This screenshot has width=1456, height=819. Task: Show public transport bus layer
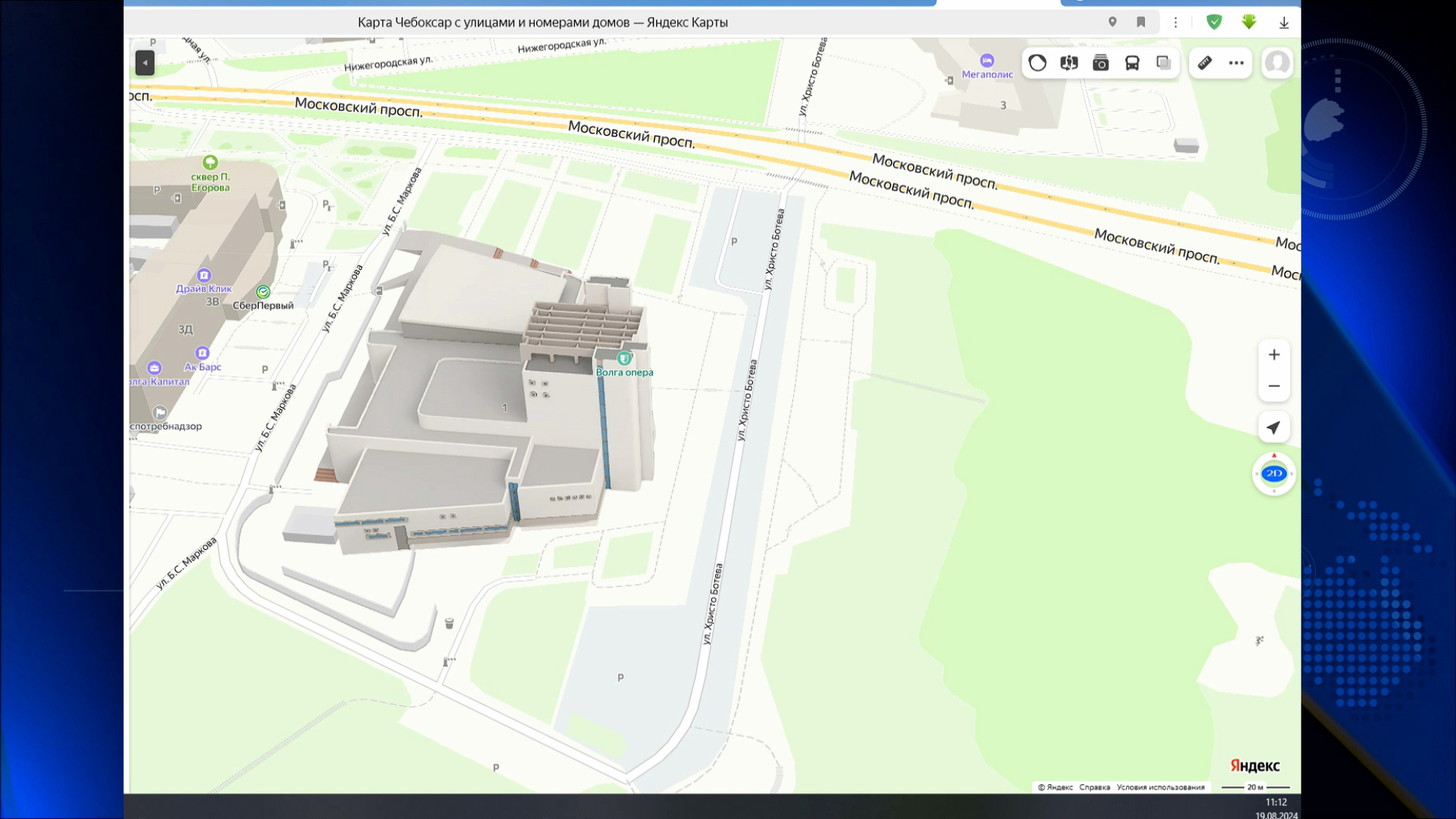pos(1132,63)
